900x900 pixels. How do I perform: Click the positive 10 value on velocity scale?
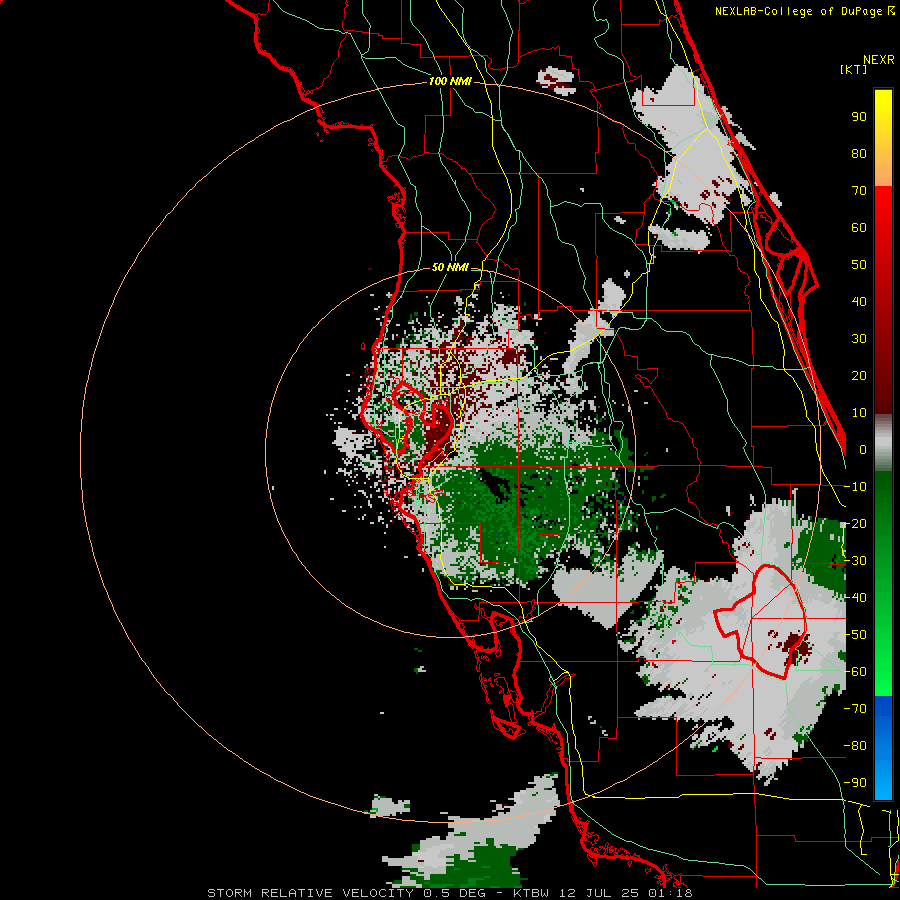pos(859,413)
